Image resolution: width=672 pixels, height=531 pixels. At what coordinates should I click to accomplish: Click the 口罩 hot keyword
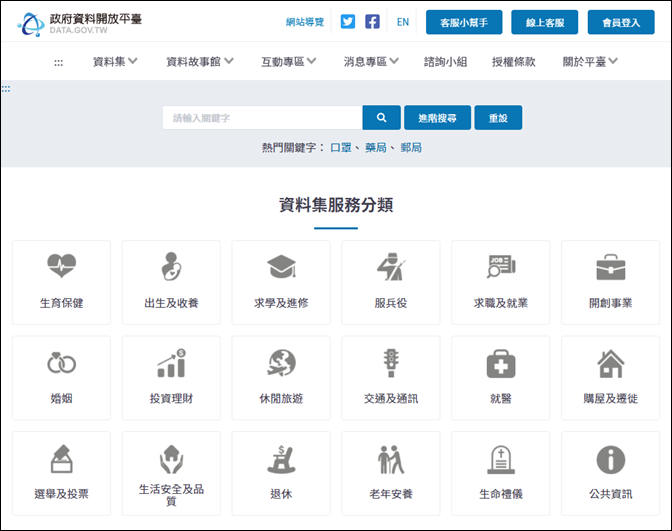click(x=341, y=148)
